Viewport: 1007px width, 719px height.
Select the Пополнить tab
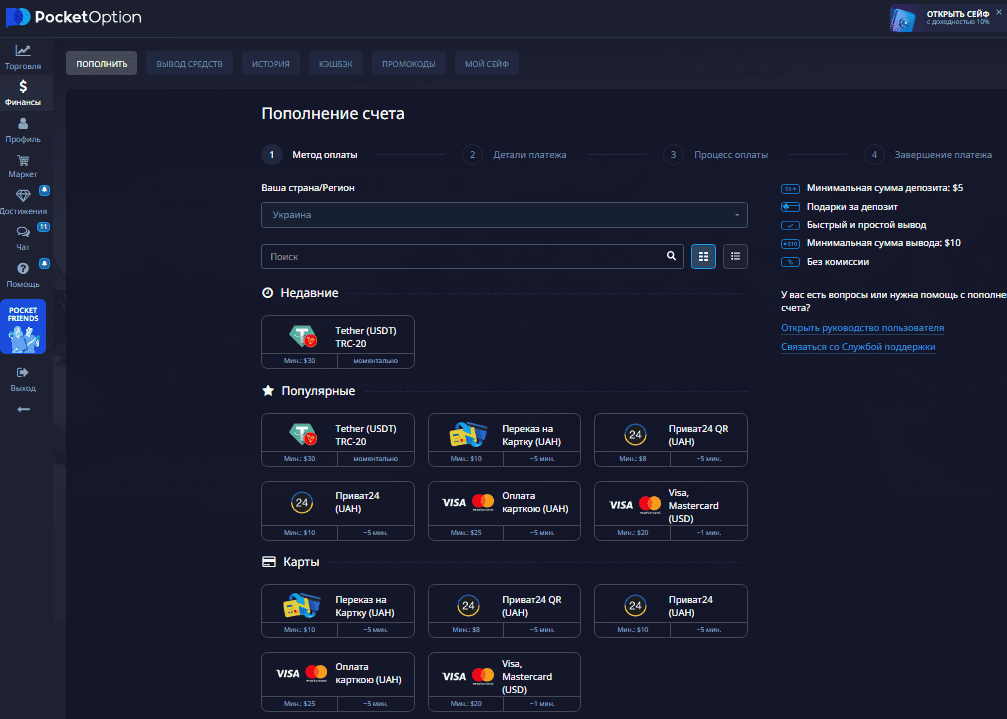[x=101, y=64]
